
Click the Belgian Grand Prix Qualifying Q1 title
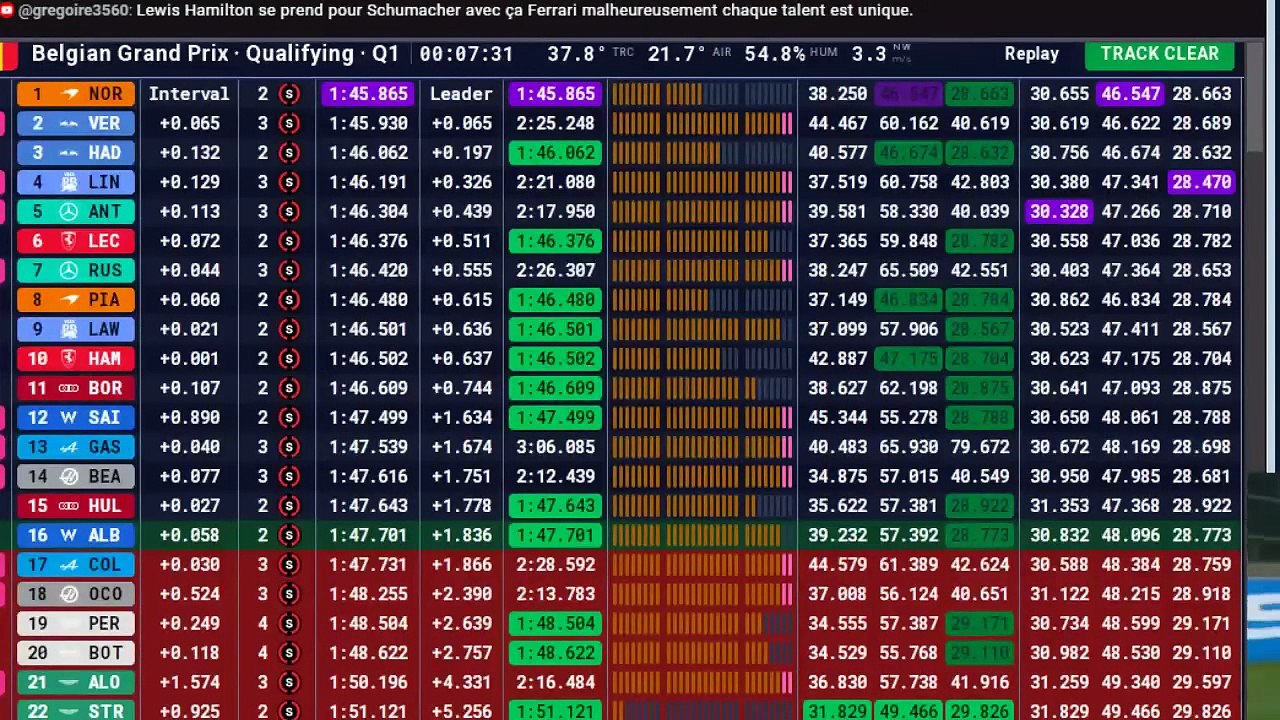(x=215, y=54)
